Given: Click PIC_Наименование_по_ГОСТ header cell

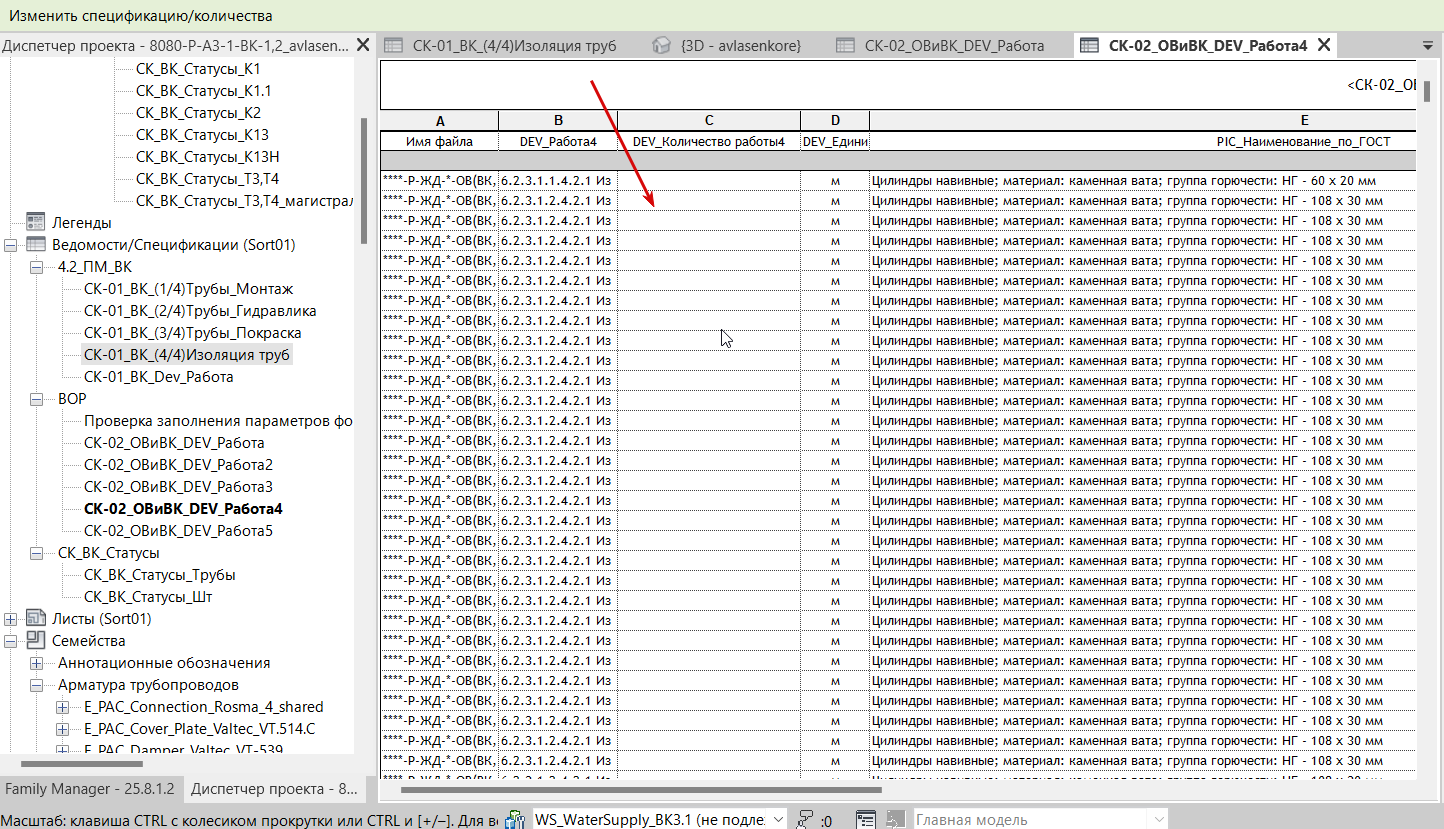Looking at the screenshot, I should pos(1143,142).
